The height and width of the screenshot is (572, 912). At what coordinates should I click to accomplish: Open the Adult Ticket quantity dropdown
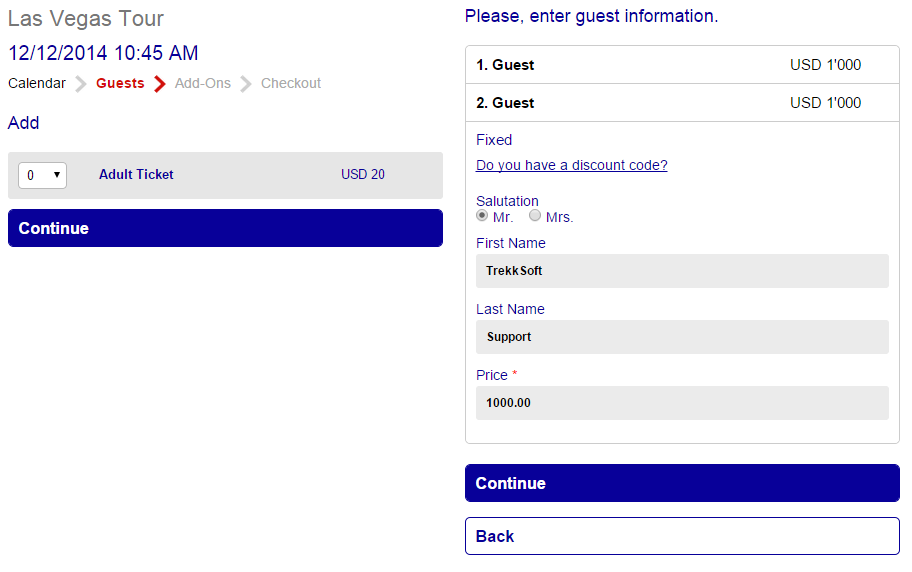42,175
